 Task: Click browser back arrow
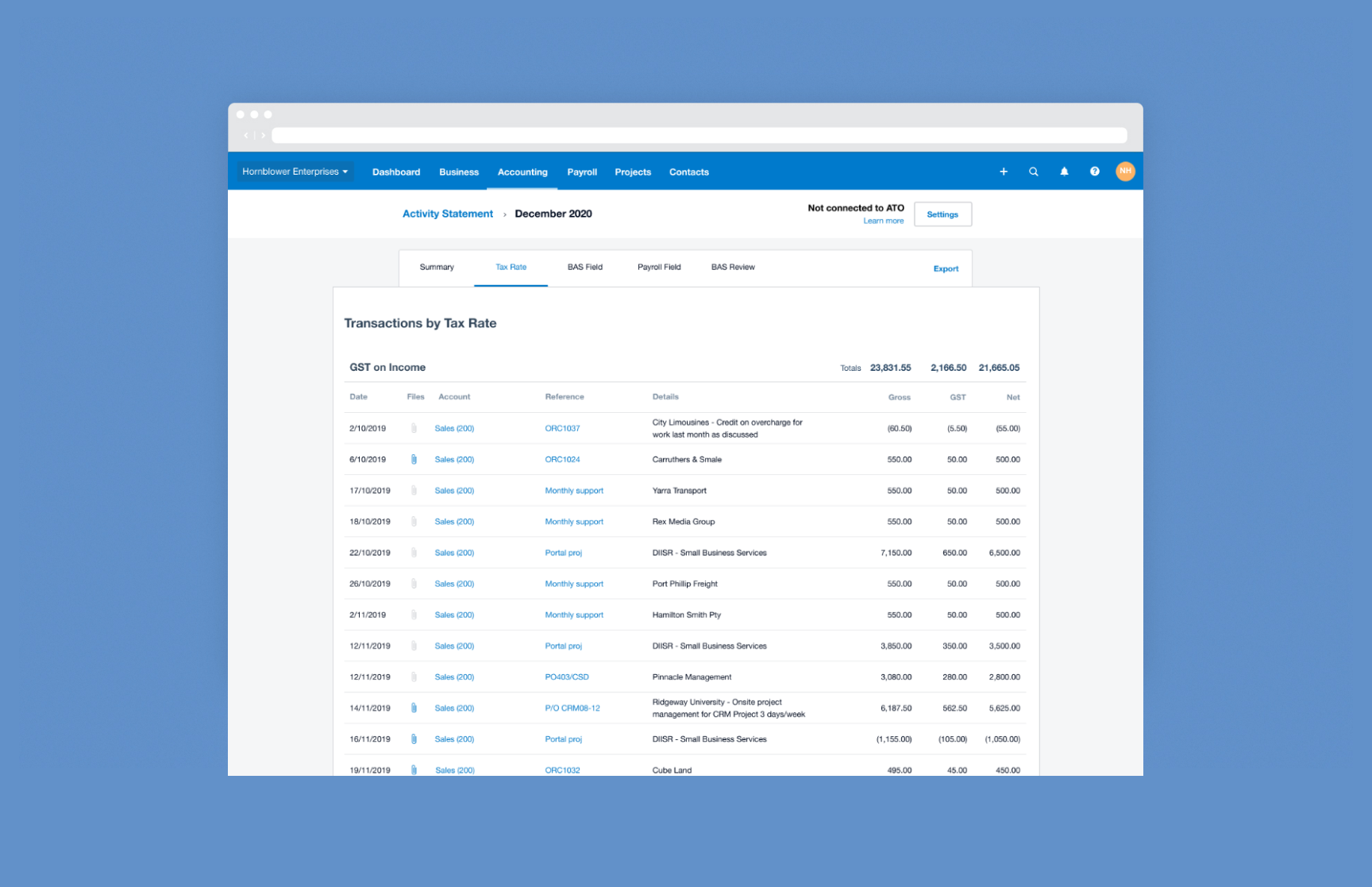[x=246, y=136]
